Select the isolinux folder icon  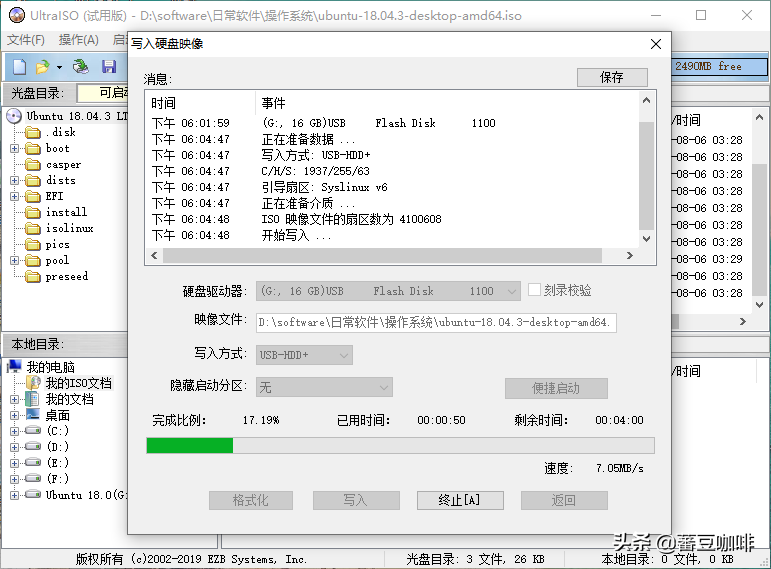click(x=33, y=228)
